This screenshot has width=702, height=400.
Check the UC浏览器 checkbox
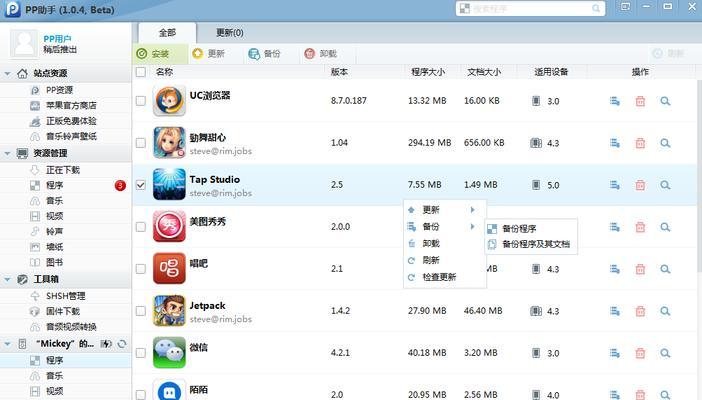[x=141, y=101]
